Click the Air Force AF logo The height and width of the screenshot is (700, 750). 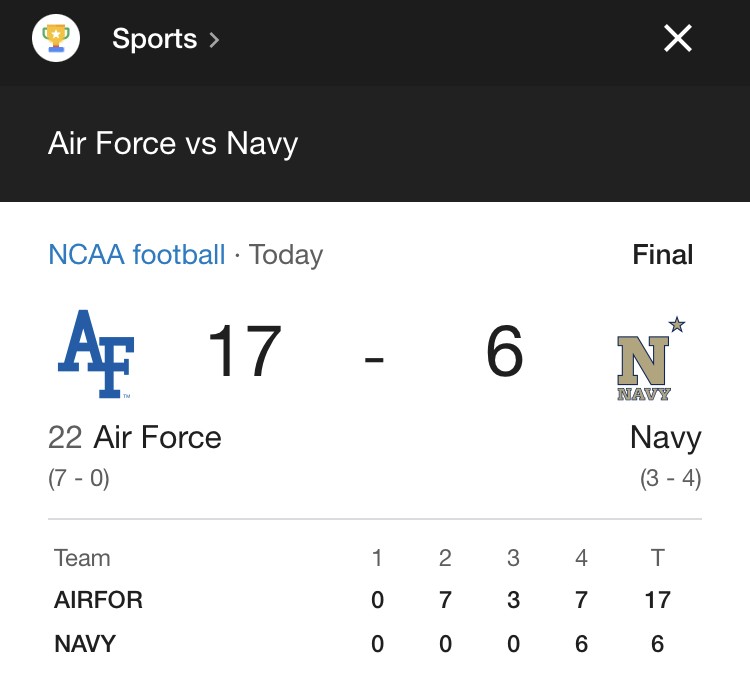(96, 354)
